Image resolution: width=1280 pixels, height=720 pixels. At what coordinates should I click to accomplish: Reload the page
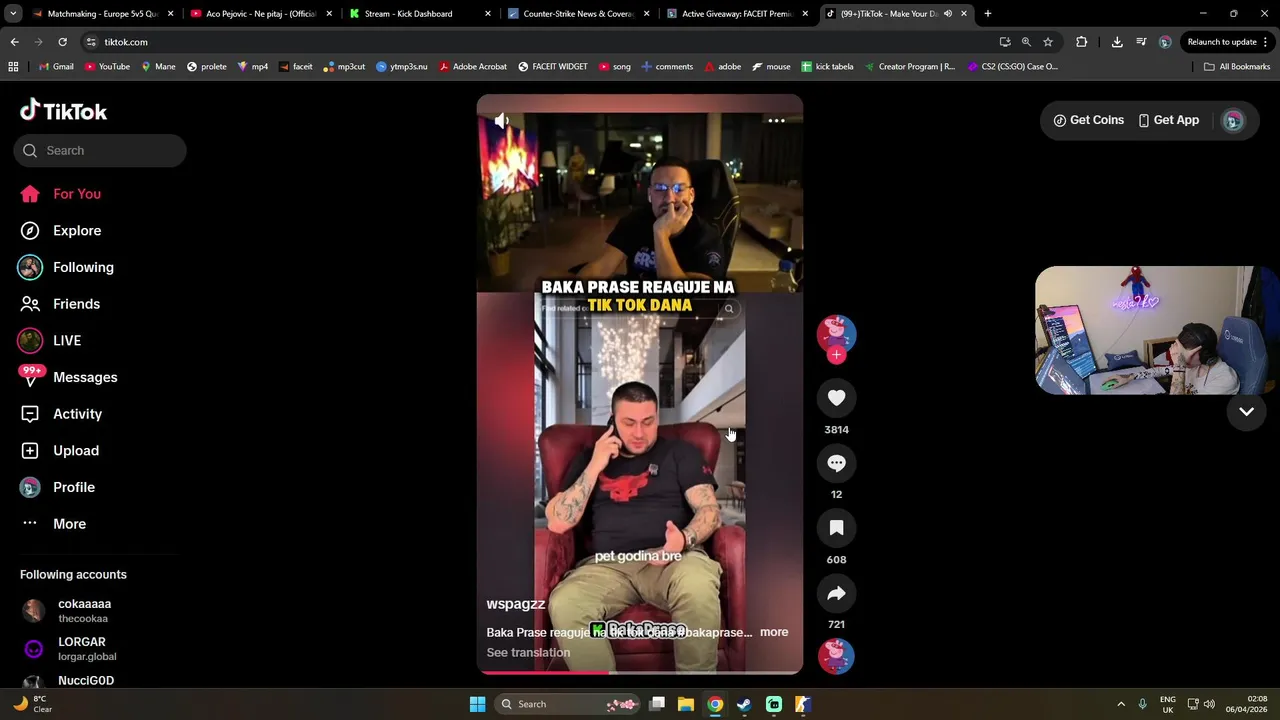[62, 42]
